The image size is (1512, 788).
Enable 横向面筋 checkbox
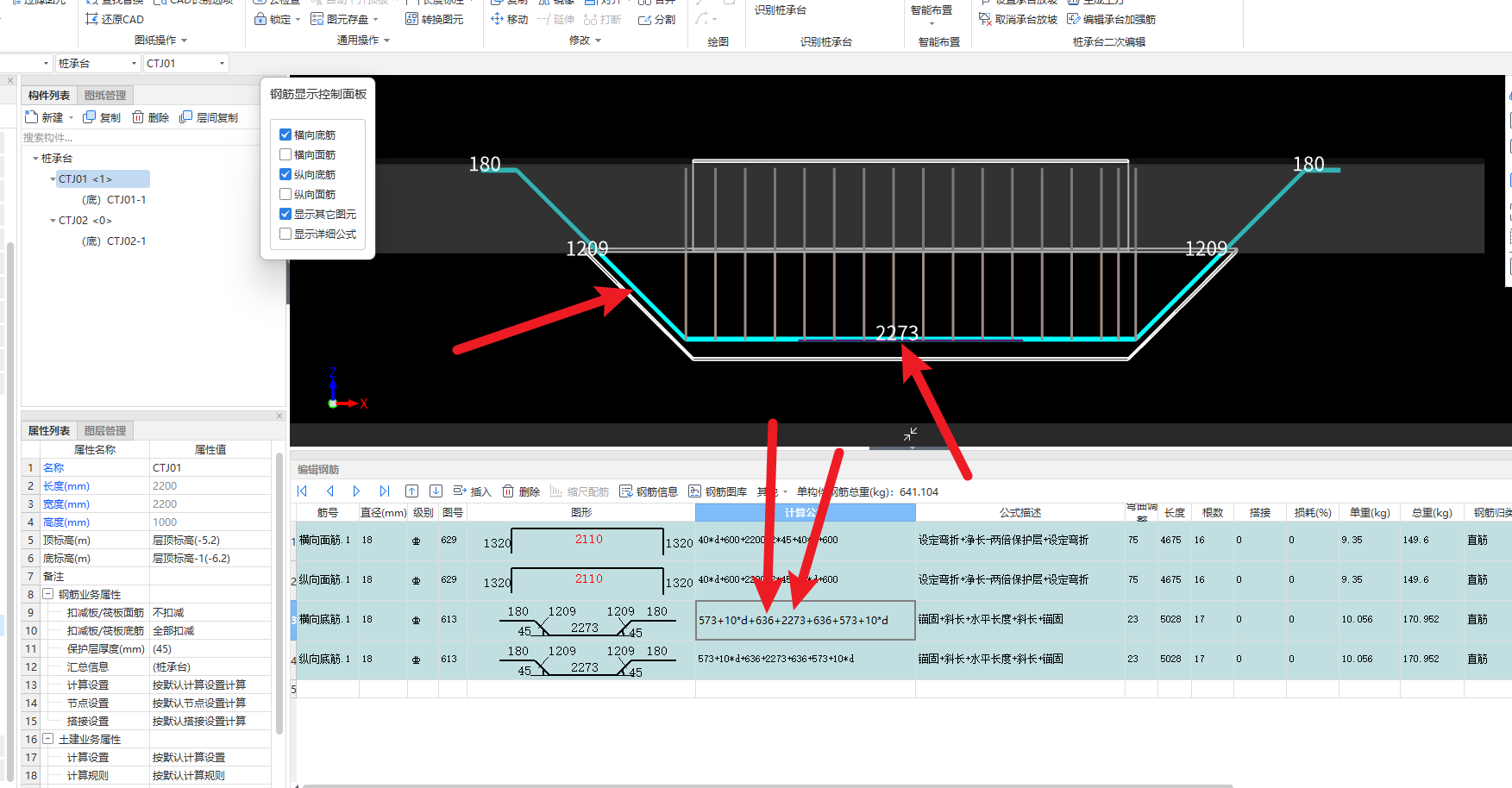coord(285,154)
